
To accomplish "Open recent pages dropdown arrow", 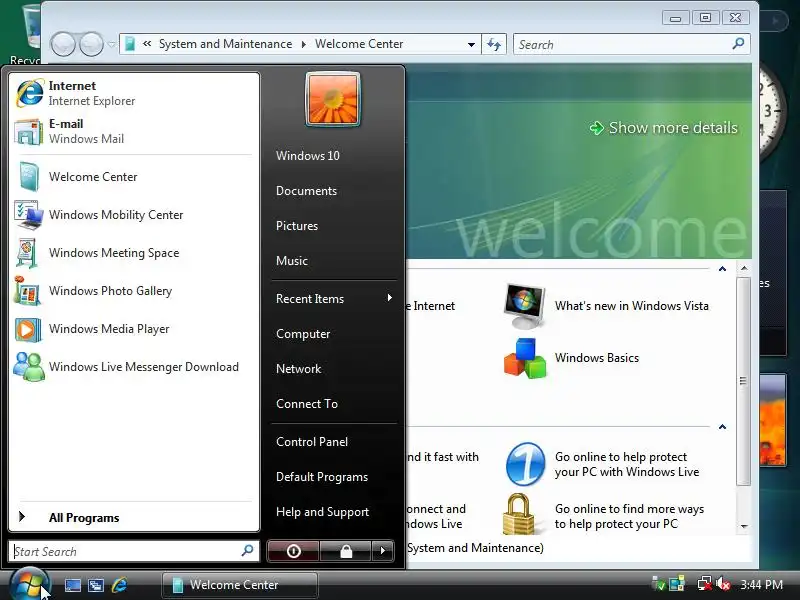I will pos(111,44).
